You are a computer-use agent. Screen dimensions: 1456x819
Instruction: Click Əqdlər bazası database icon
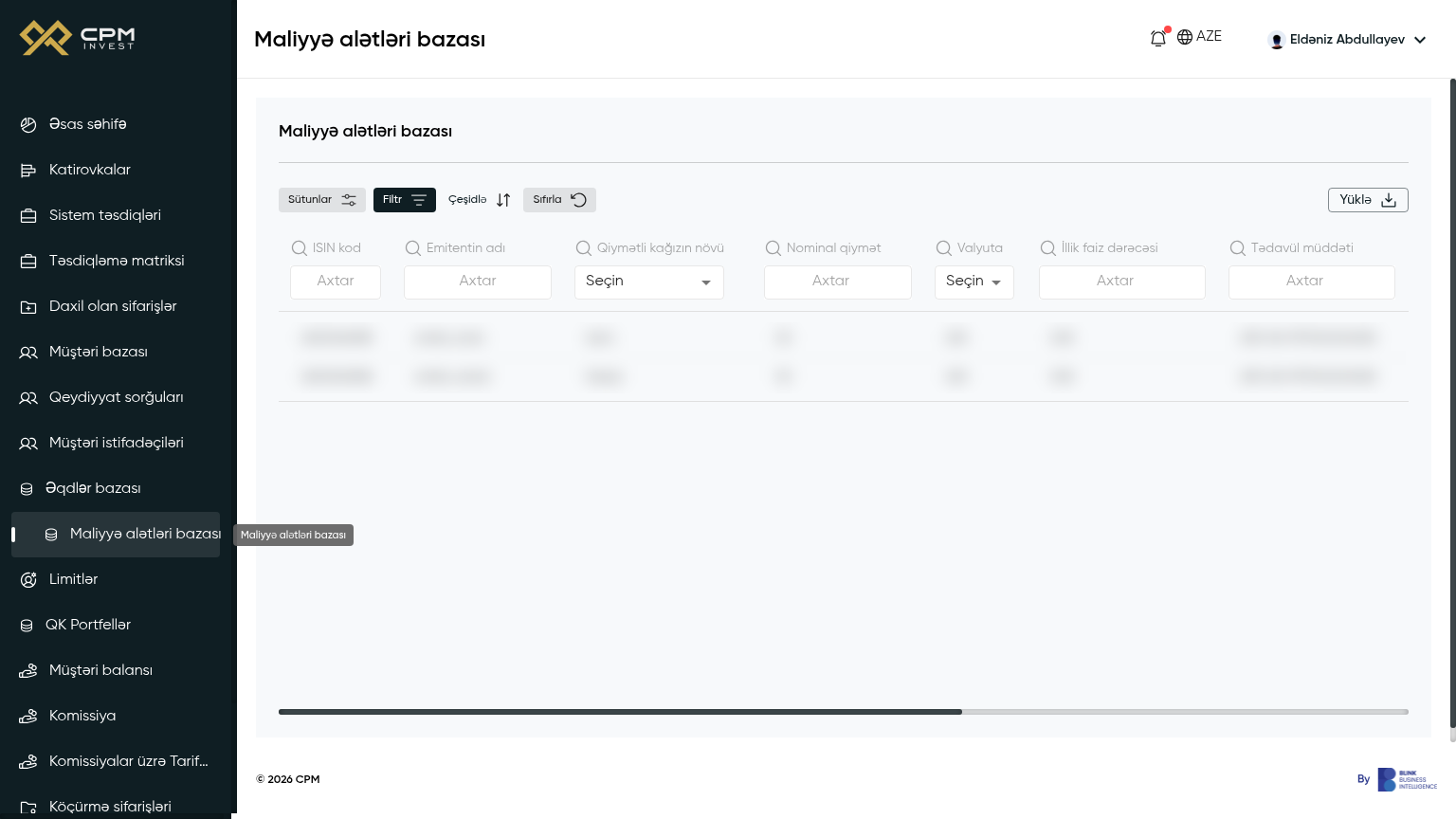[27, 489]
